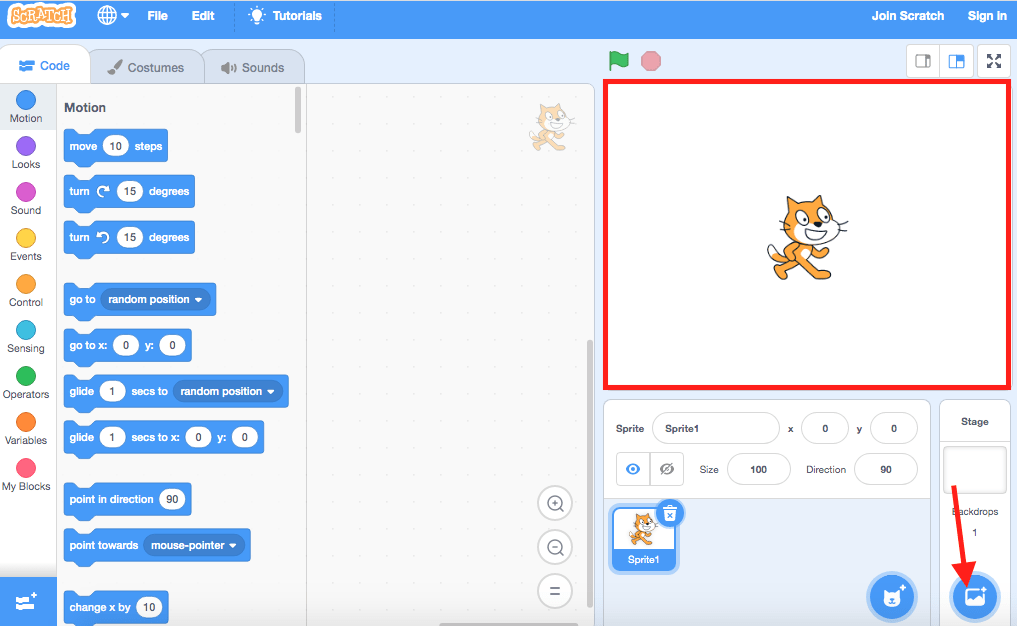Click the sprite Size field

pos(759,469)
